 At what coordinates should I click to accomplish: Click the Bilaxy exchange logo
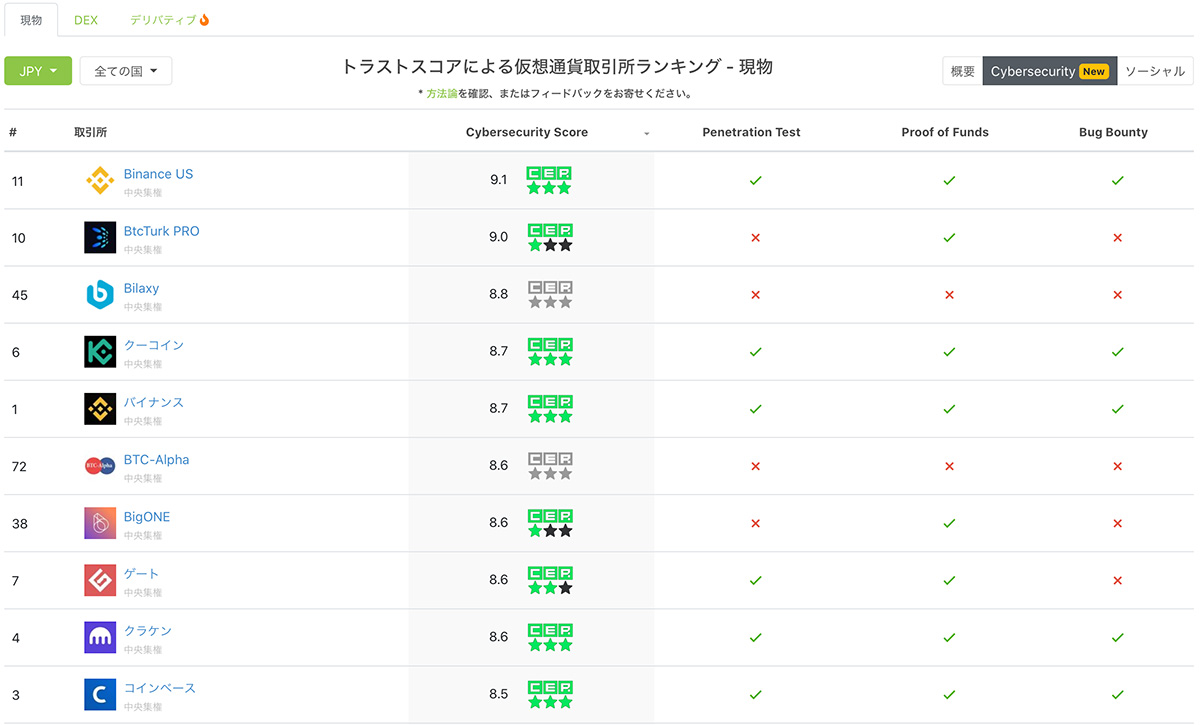(x=100, y=294)
